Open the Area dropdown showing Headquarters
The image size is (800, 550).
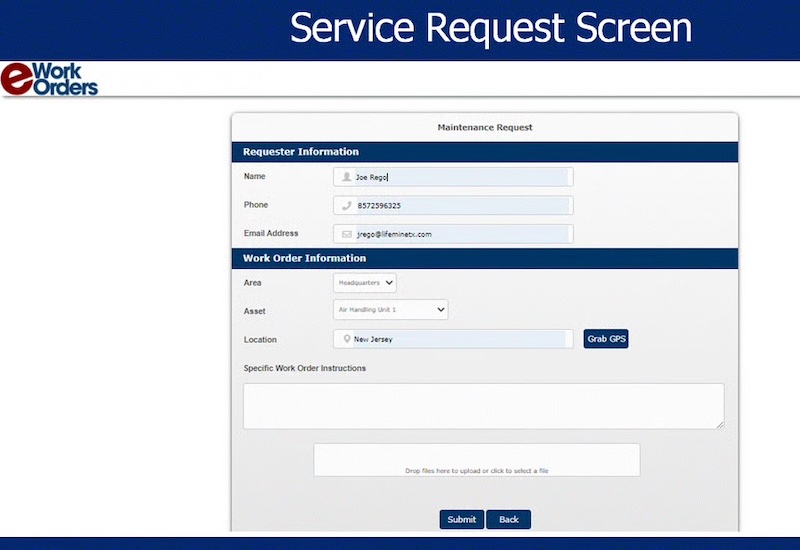pos(365,283)
